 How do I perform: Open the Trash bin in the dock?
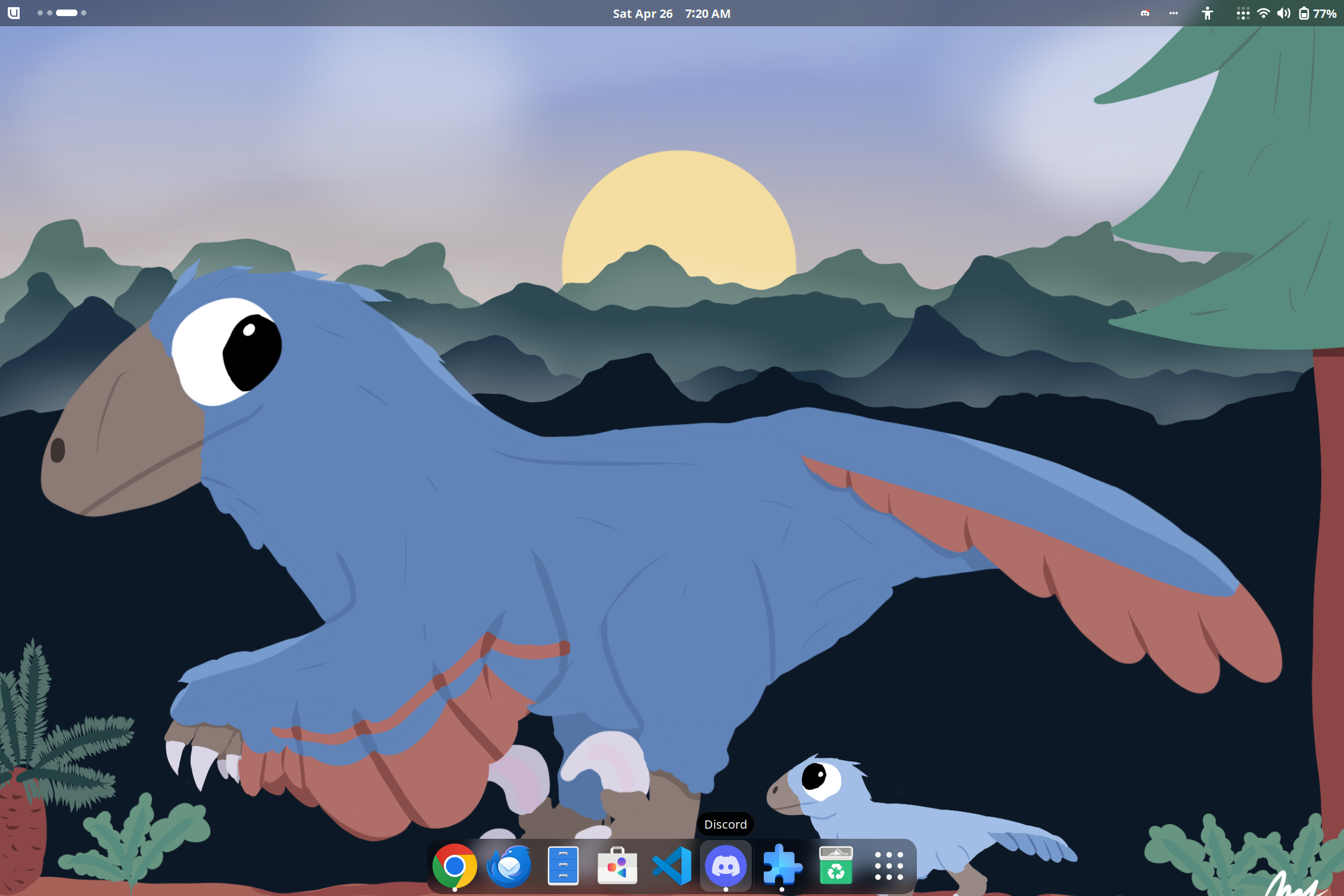pos(835,866)
